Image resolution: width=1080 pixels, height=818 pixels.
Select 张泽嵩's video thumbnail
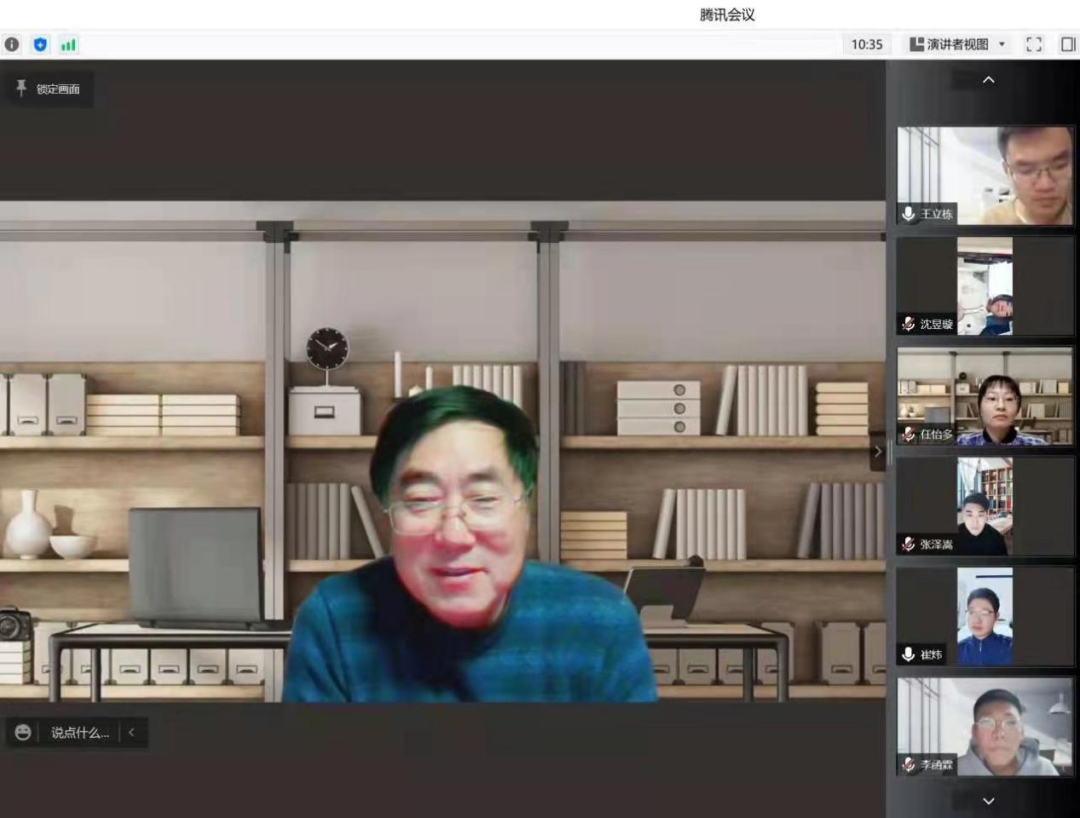pyautogui.click(x=985, y=506)
